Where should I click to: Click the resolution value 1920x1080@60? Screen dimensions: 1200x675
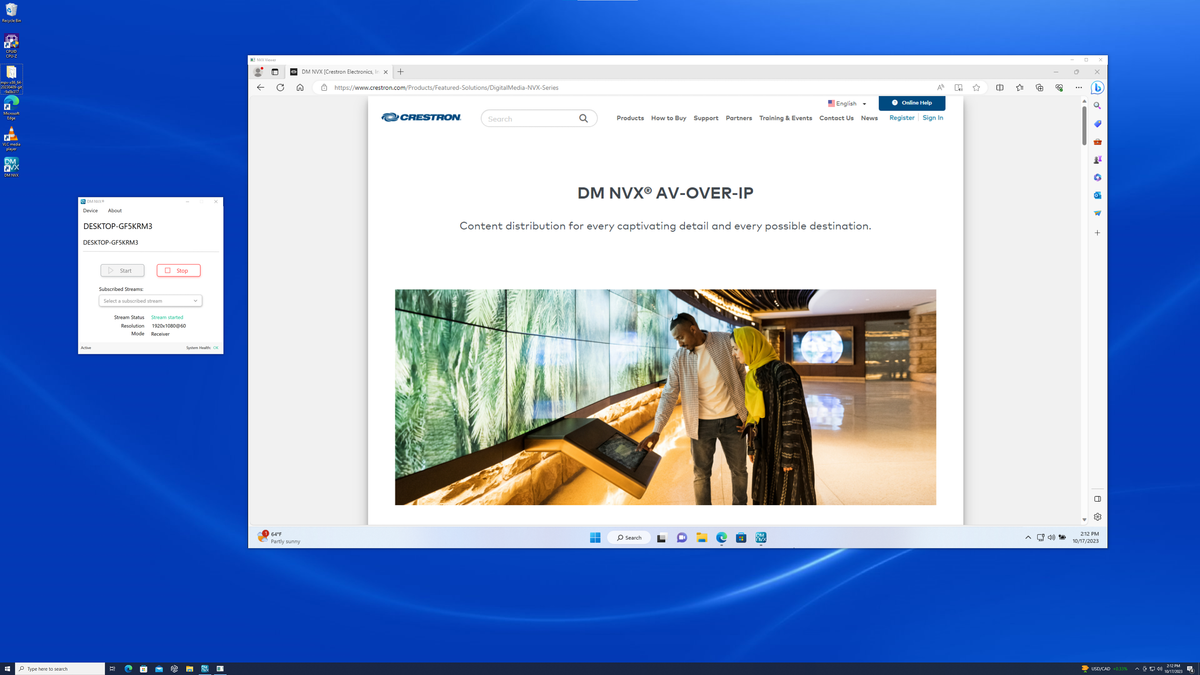point(168,326)
